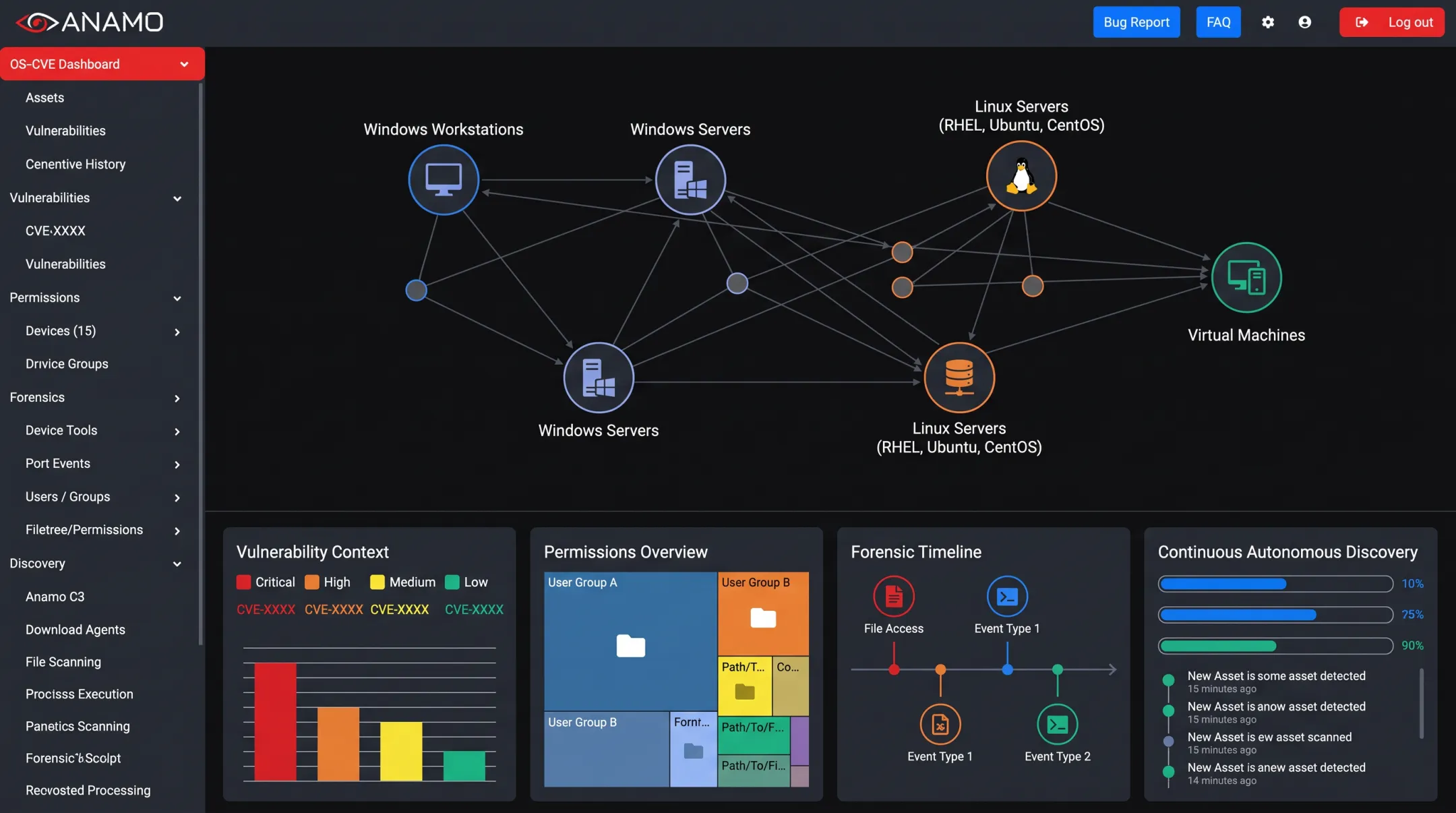
Task: Open the FAQ button
Action: click(1218, 22)
